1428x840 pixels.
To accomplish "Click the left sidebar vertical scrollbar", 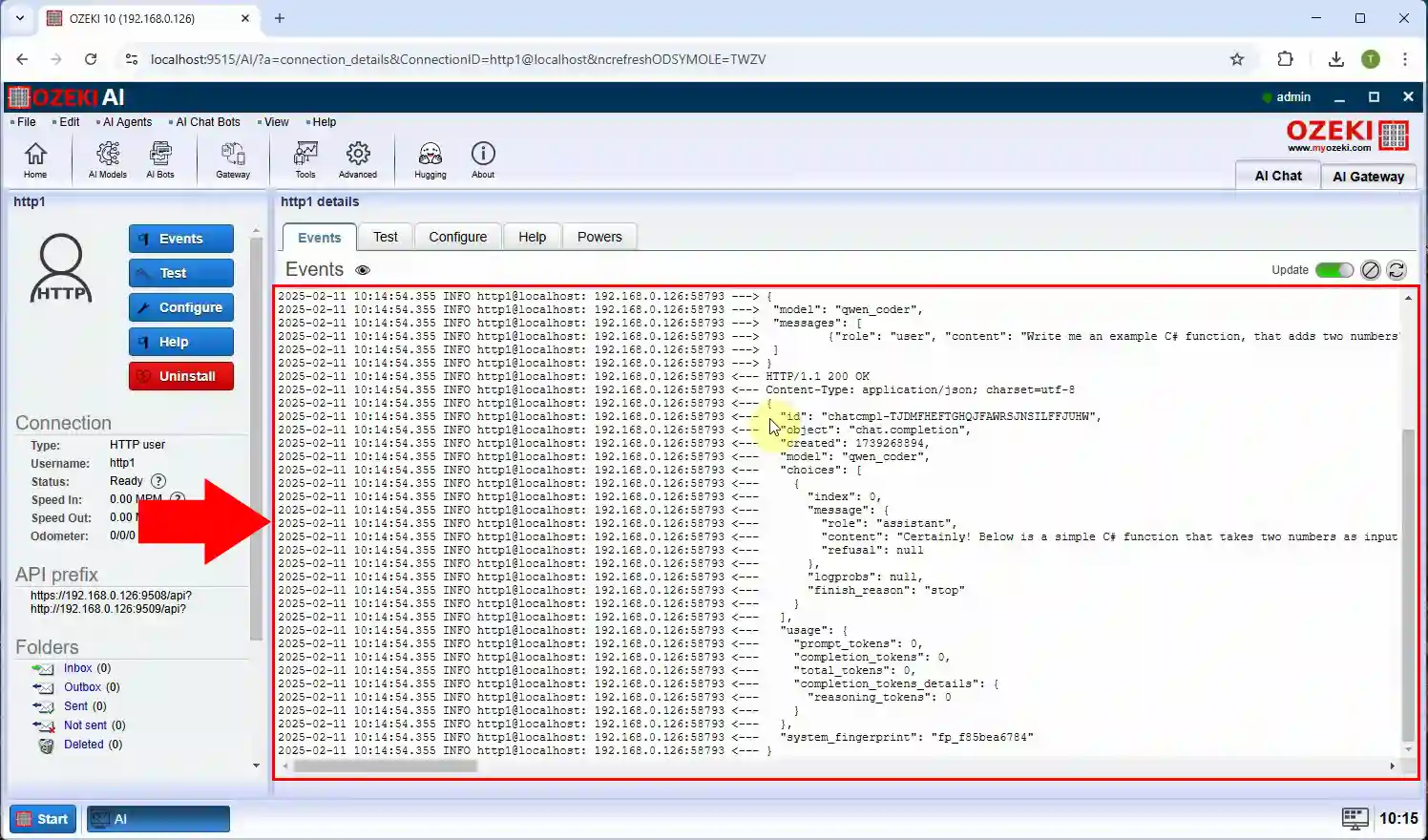I will click(256, 437).
